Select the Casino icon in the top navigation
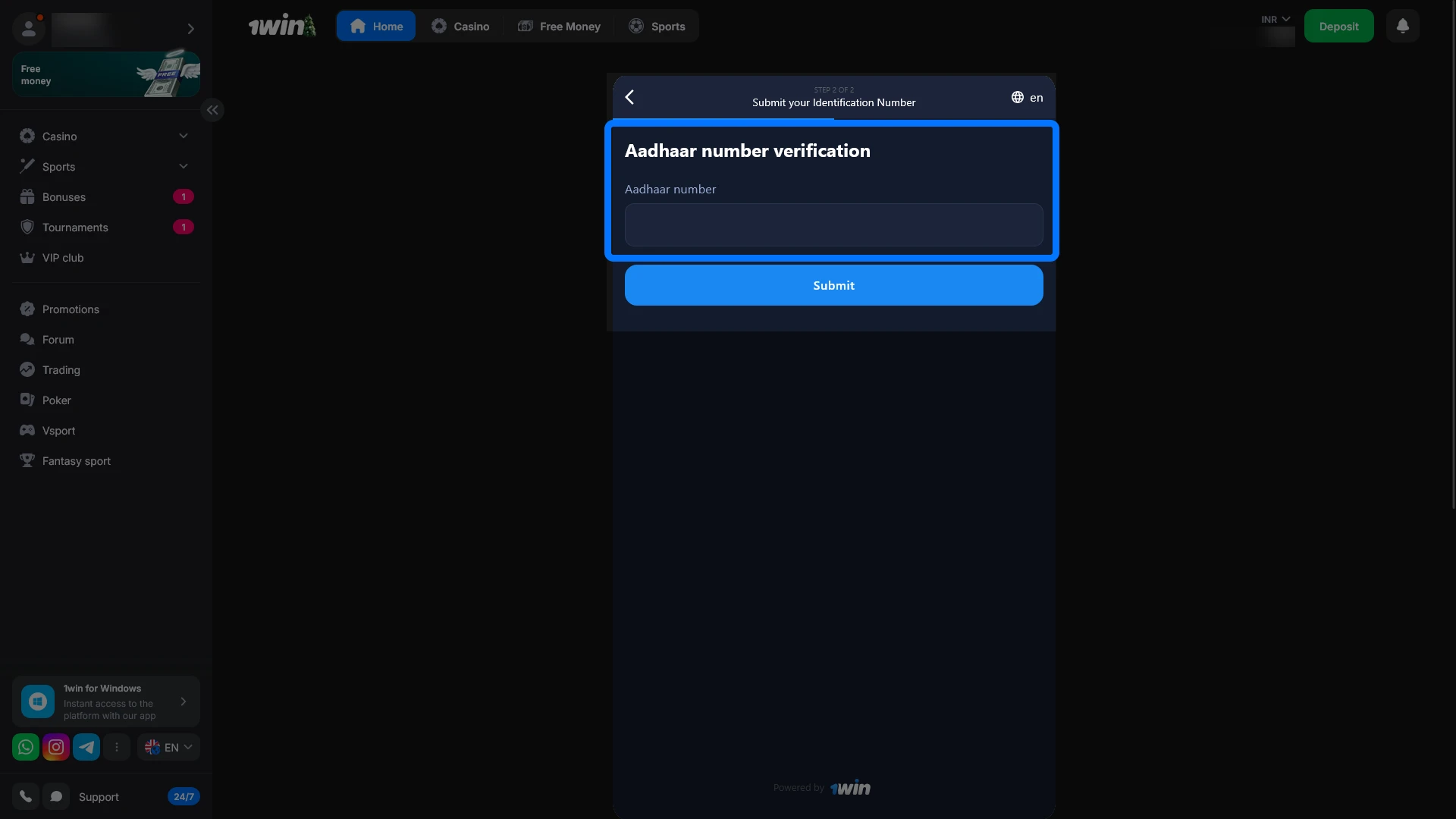This screenshot has width=1456, height=819. click(440, 25)
